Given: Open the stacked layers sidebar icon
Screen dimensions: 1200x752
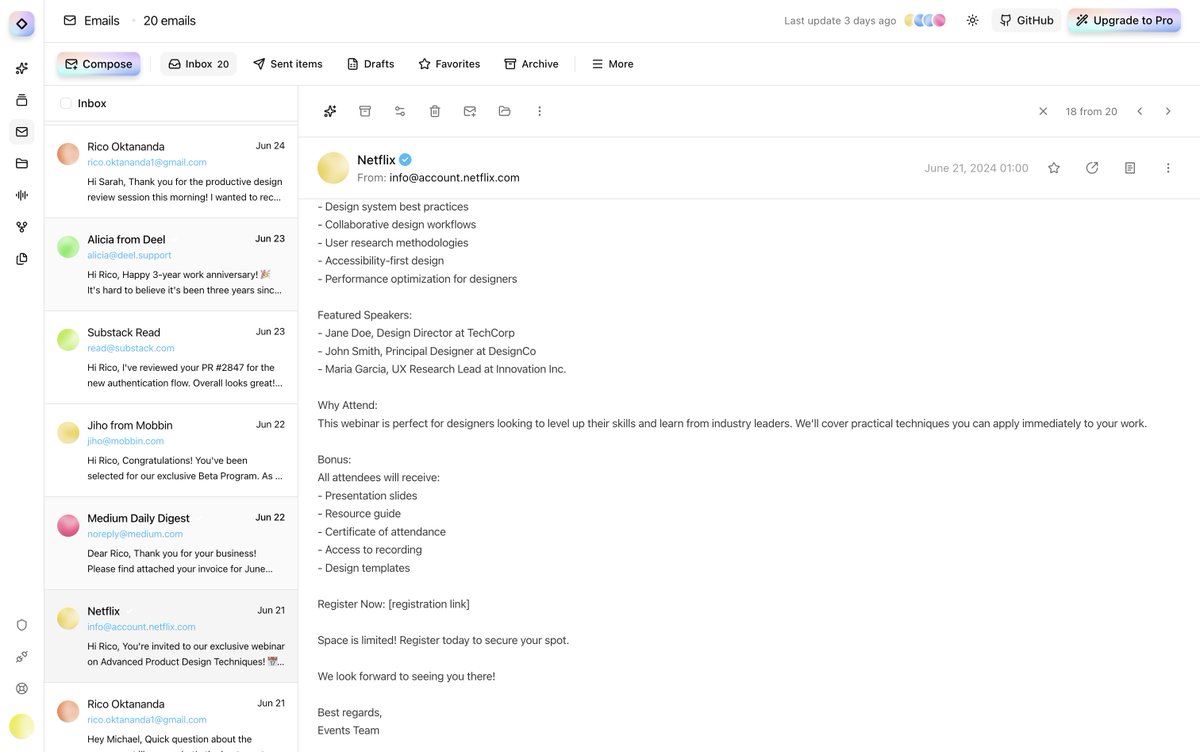Looking at the screenshot, I should [x=22, y=100].
